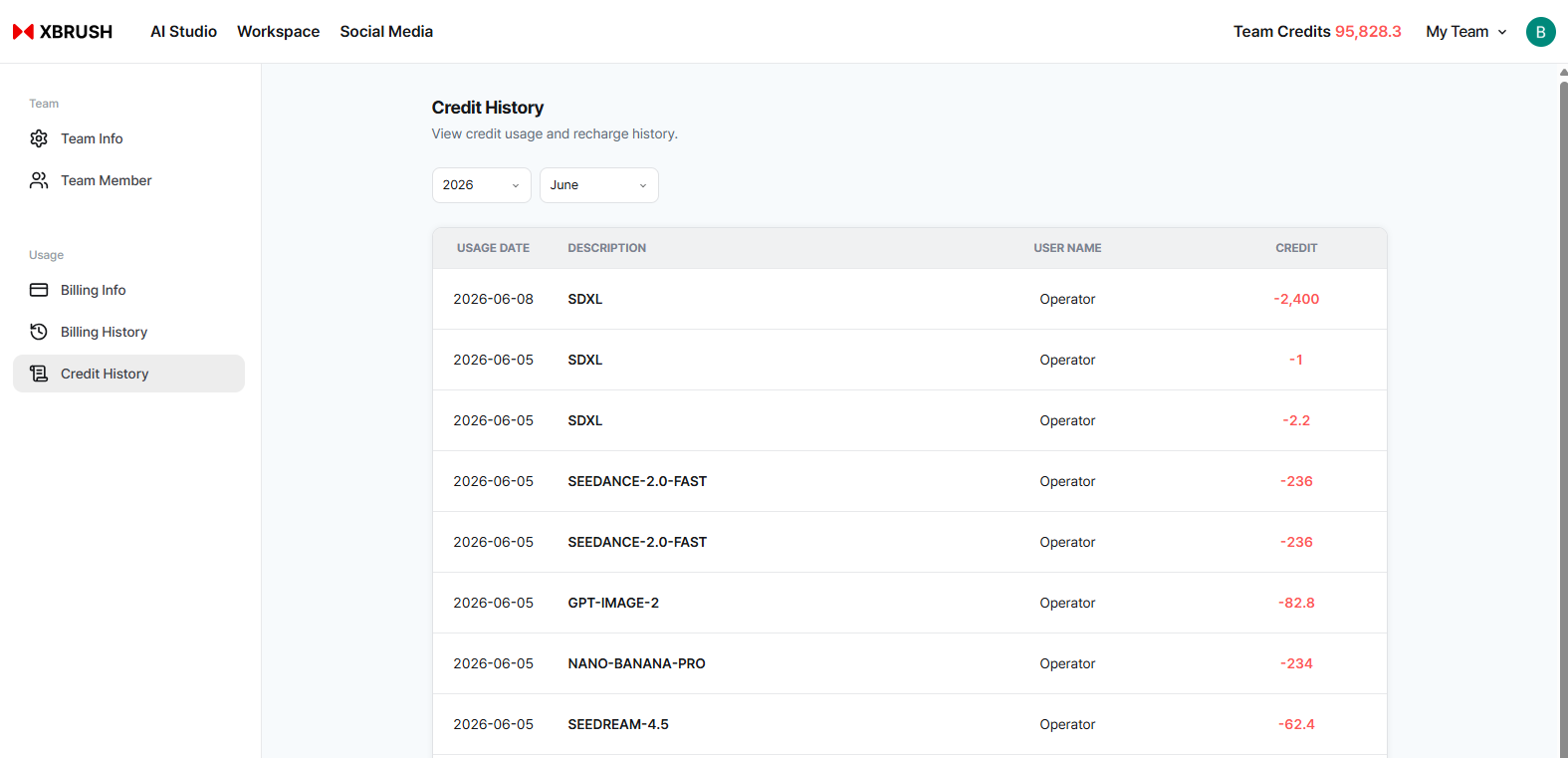The width and height of the screenshot is (1568, 758).
Task: Go to Workspace in top navigation
Action: (279, 32)
